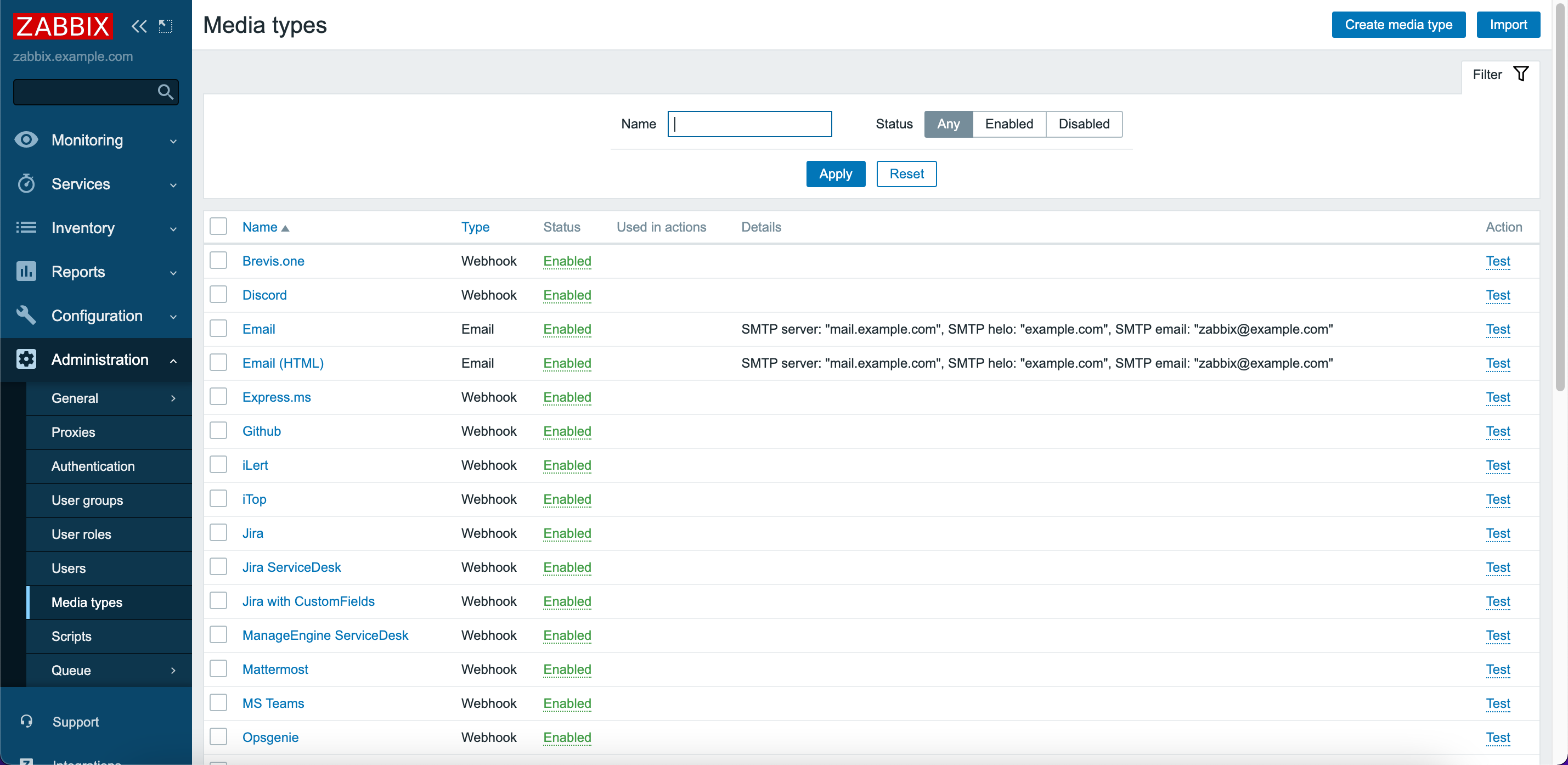Check the Discord row checkbox
Image resolution: width=1568 pixels, height=765 pixels.
(218, 295)
